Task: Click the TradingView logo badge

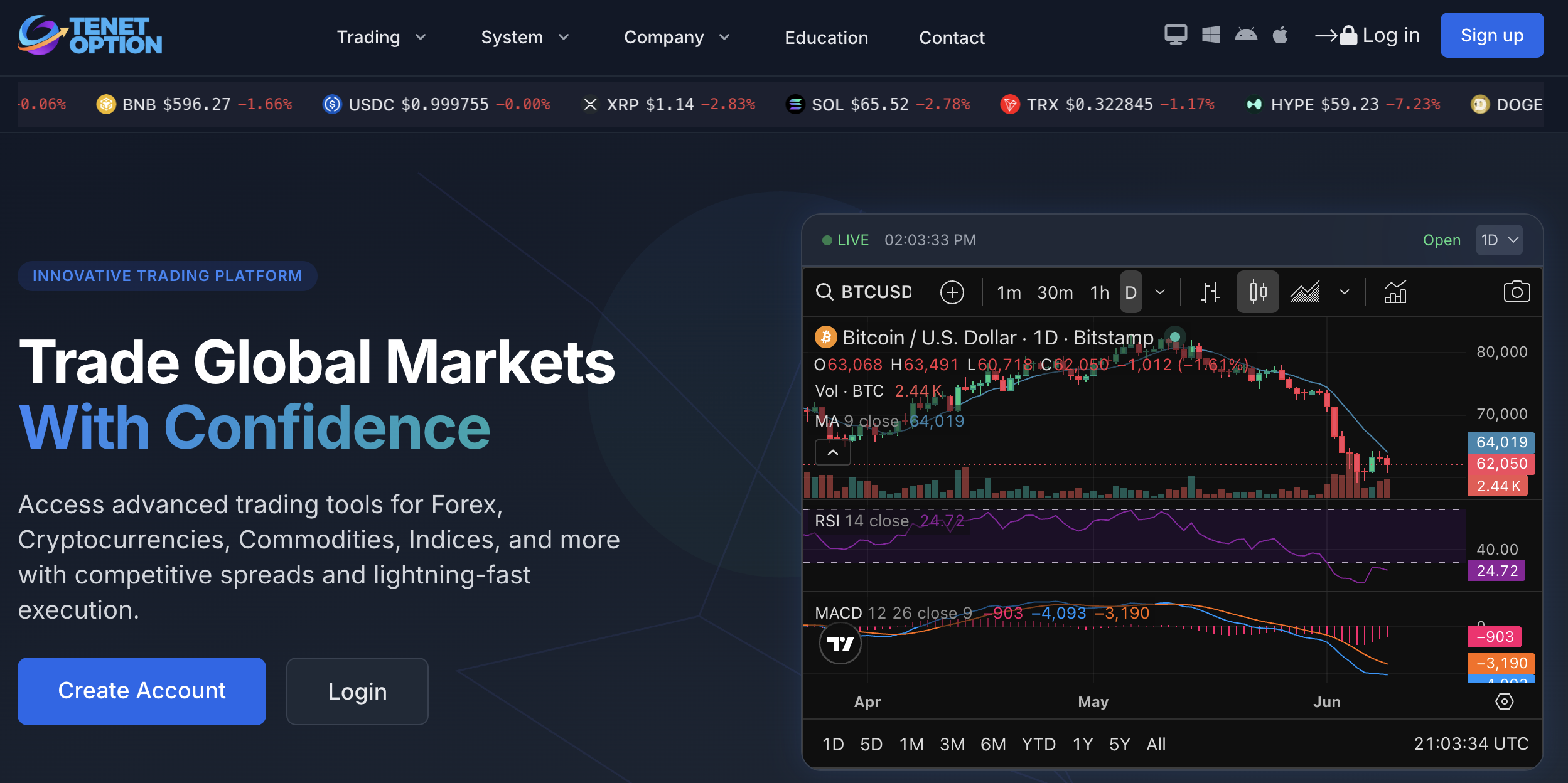Action: click(x=840, y=643)
